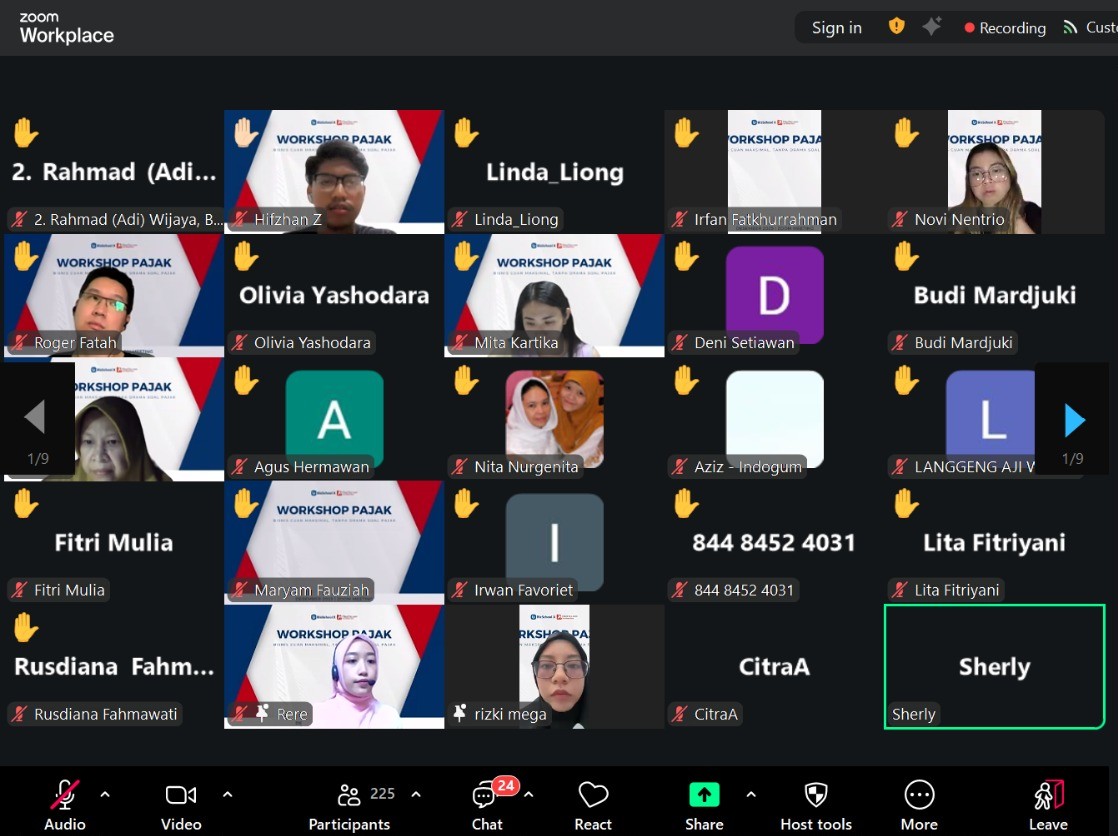
Task: Go to previous gallery page with left arrow
Action: click(35, 417)
